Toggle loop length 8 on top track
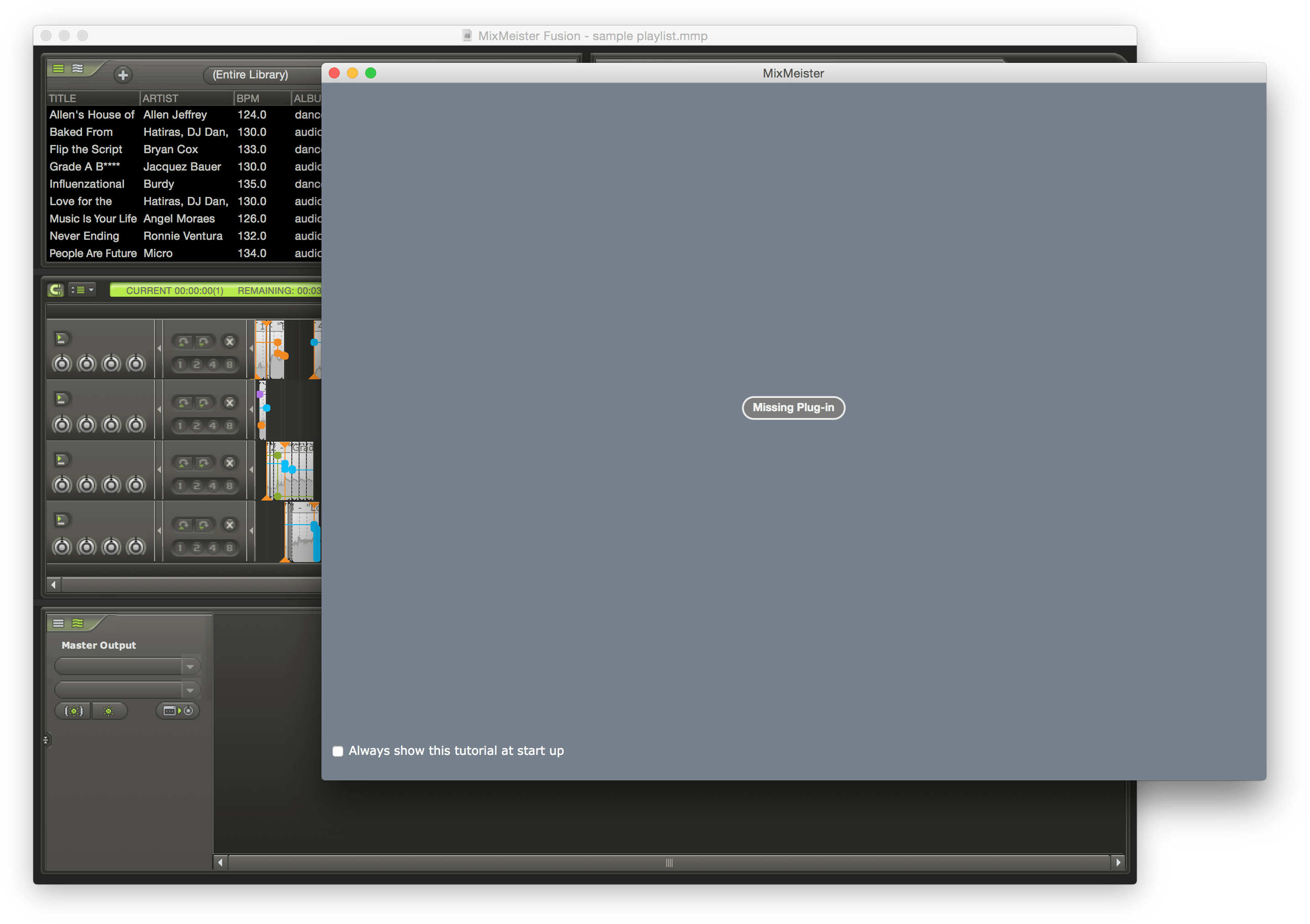 pos(229,365)
